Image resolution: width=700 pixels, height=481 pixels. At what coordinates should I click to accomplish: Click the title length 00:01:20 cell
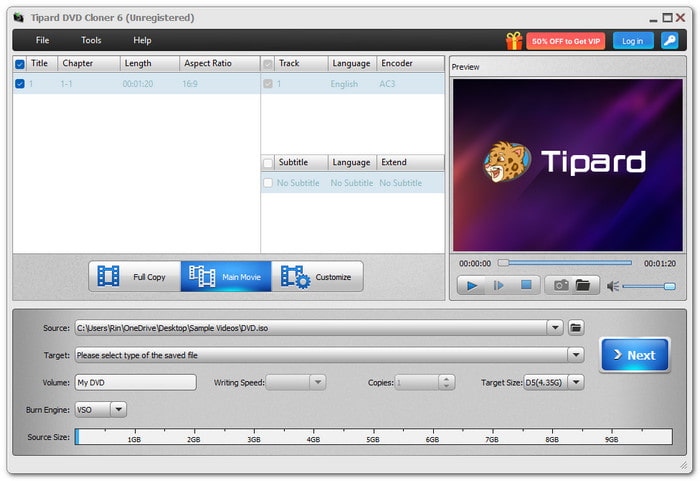pos(138,84)
